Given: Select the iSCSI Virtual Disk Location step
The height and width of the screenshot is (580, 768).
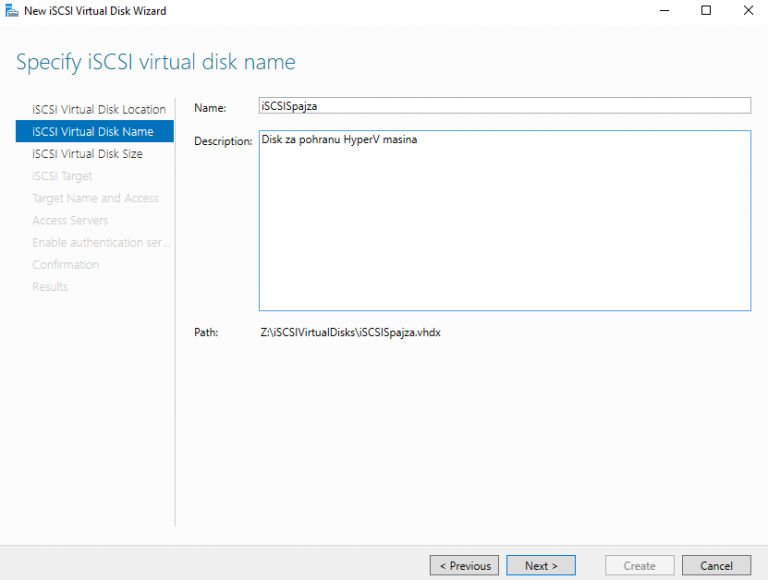Looking at the screenshot, I should click(98, 109).
